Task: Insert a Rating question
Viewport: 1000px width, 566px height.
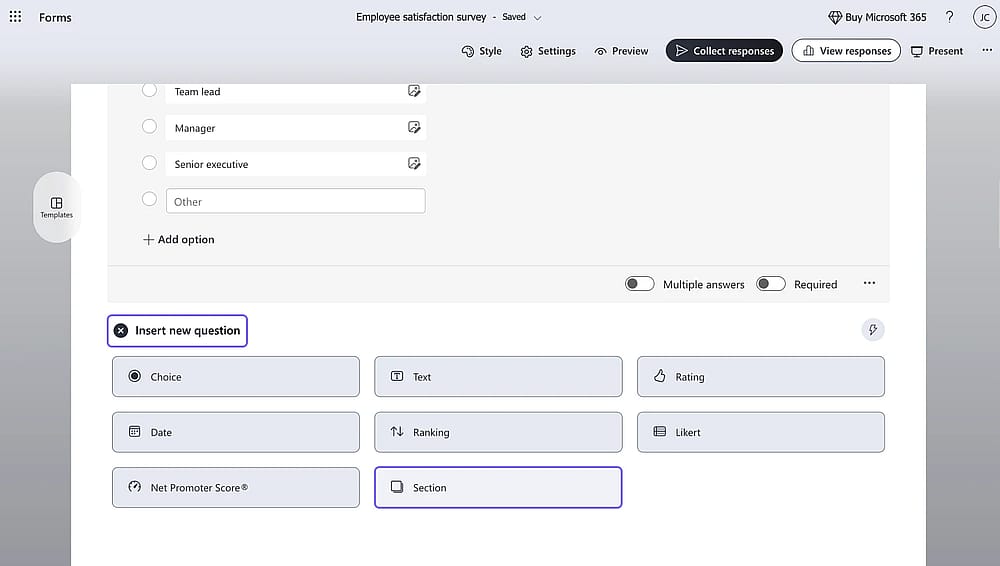Action: pyautogui.click(x=761, y=376)
